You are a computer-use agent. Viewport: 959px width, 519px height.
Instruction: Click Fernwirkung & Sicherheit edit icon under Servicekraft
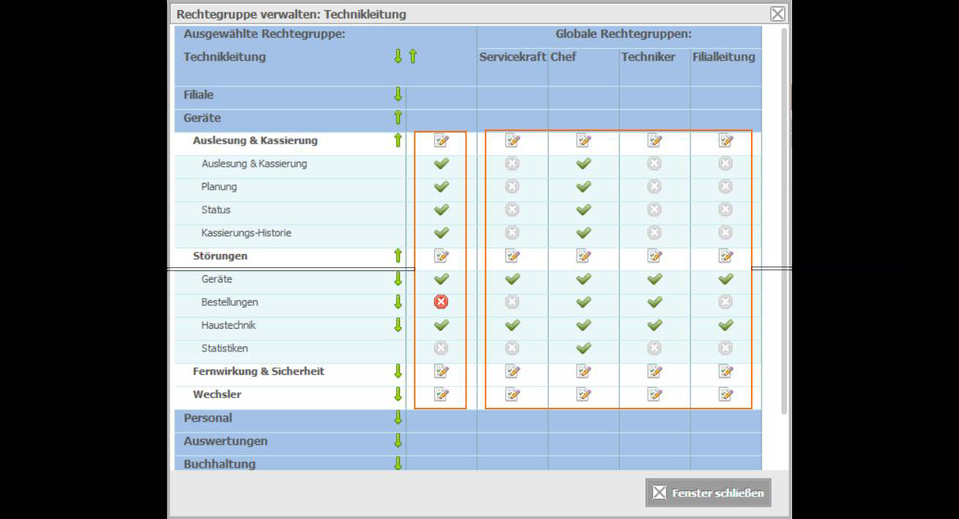tap(513, 371)
